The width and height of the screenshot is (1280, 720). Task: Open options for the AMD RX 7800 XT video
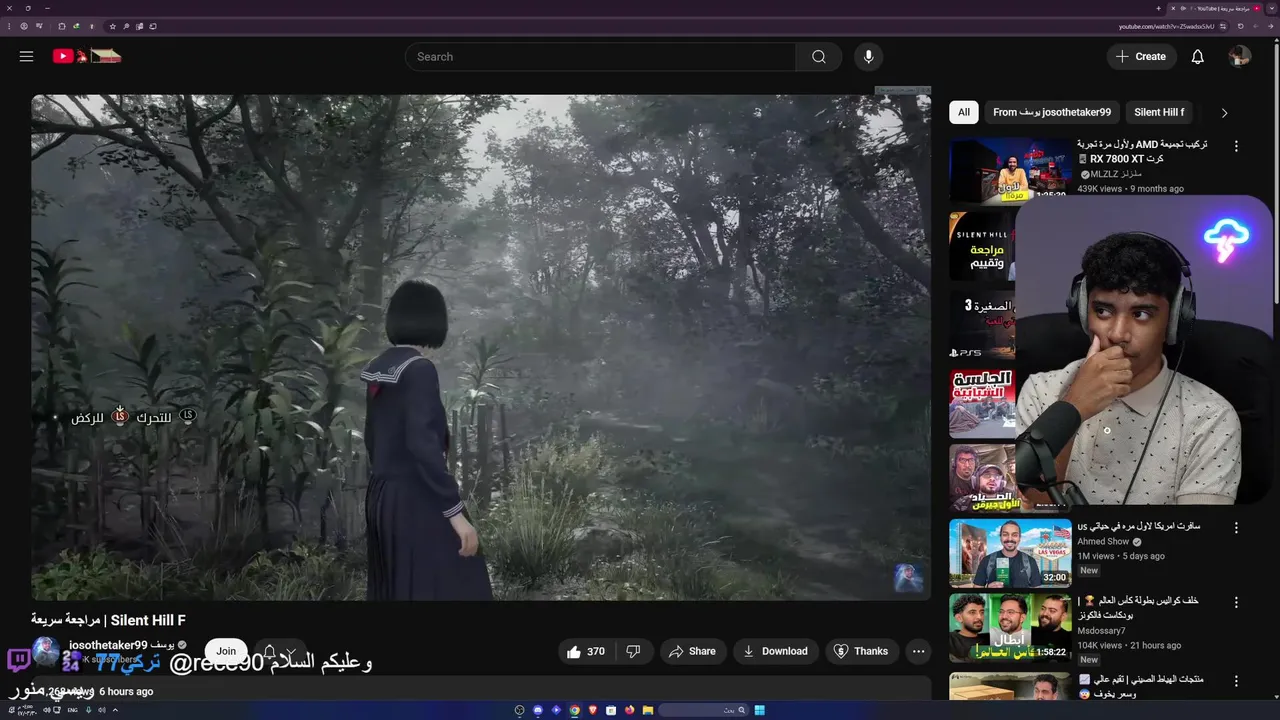1236,146
